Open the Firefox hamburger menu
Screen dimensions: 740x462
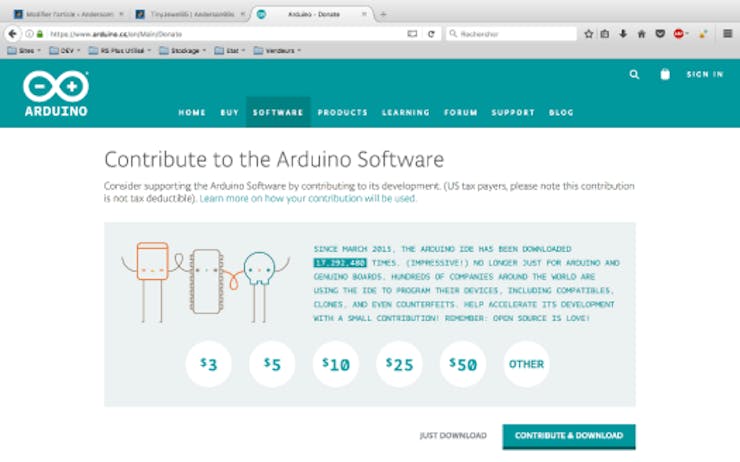[x=728, y=34]
